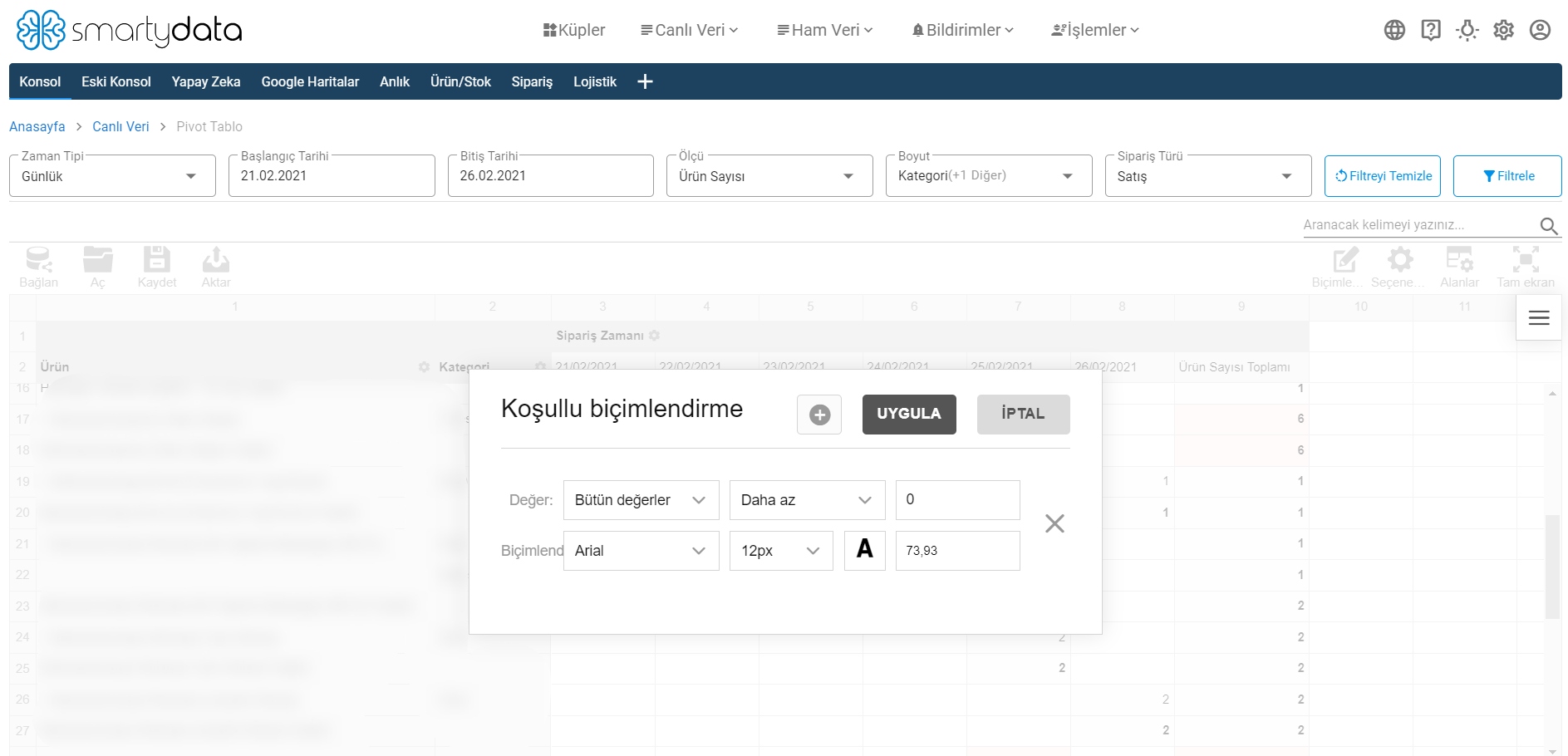Screen dimensions: 1568x756
Task: Open the language globe icon
Action: (1394, 30)
